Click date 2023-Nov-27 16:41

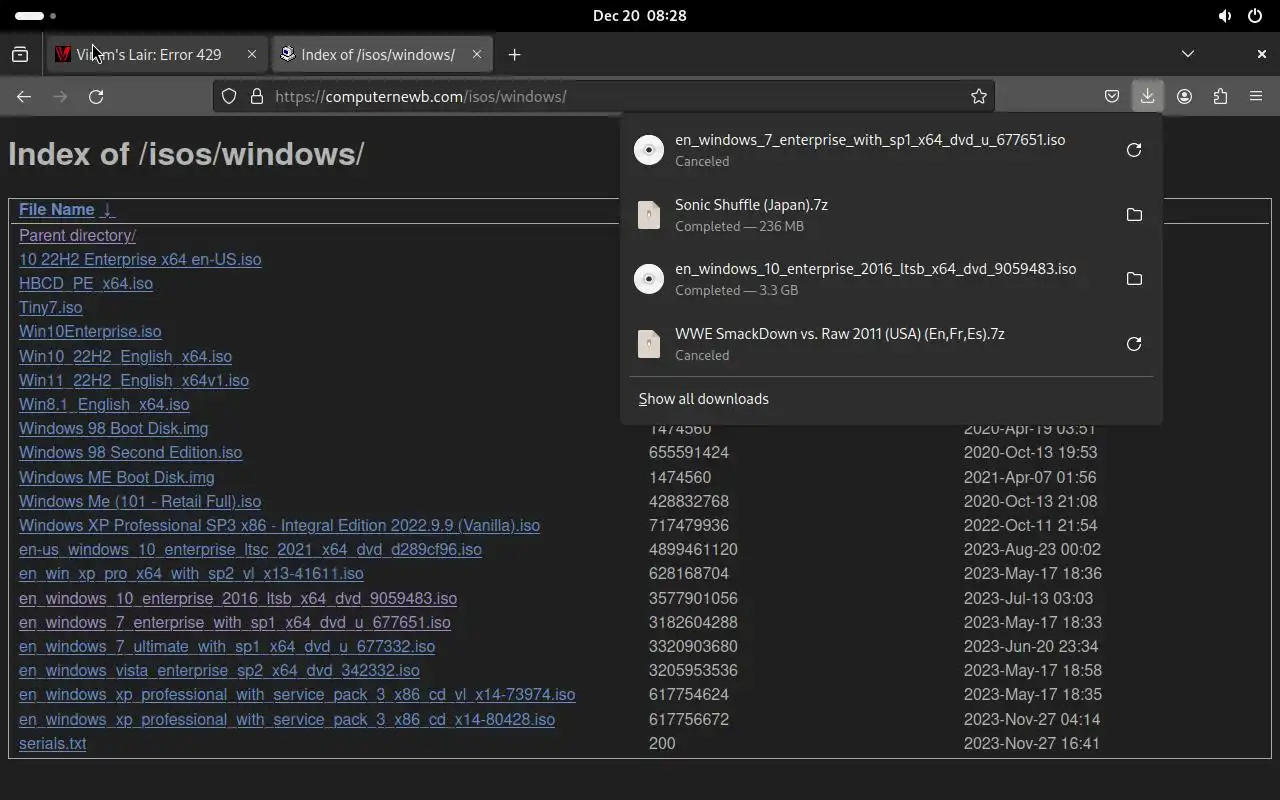tap(1032, 744)
